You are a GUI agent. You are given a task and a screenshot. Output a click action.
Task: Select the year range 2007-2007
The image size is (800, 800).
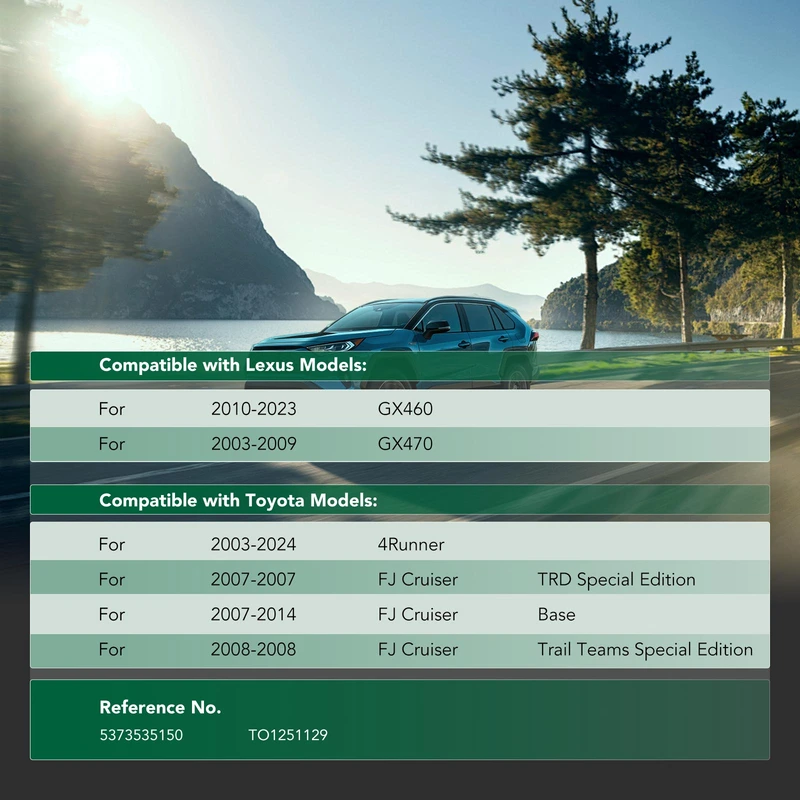(254, 580)
